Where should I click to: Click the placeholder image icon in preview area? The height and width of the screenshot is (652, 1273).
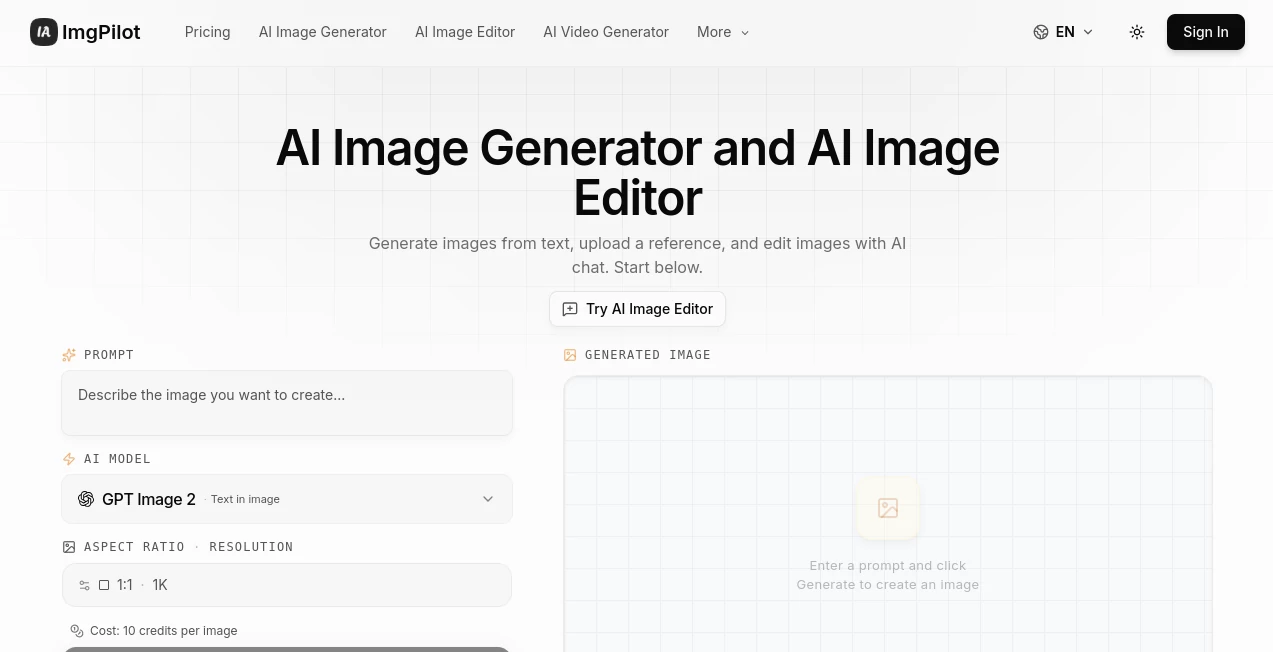point(888,508)
